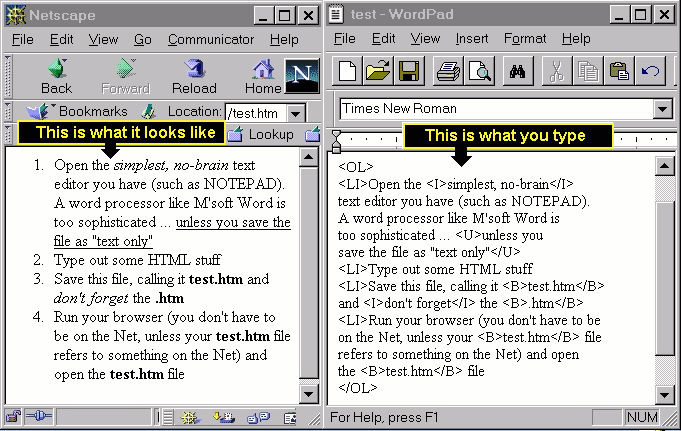Click Netscape scrollbar down arrow
This screenshot has height=431, width=681.
(x=309, y=394)
